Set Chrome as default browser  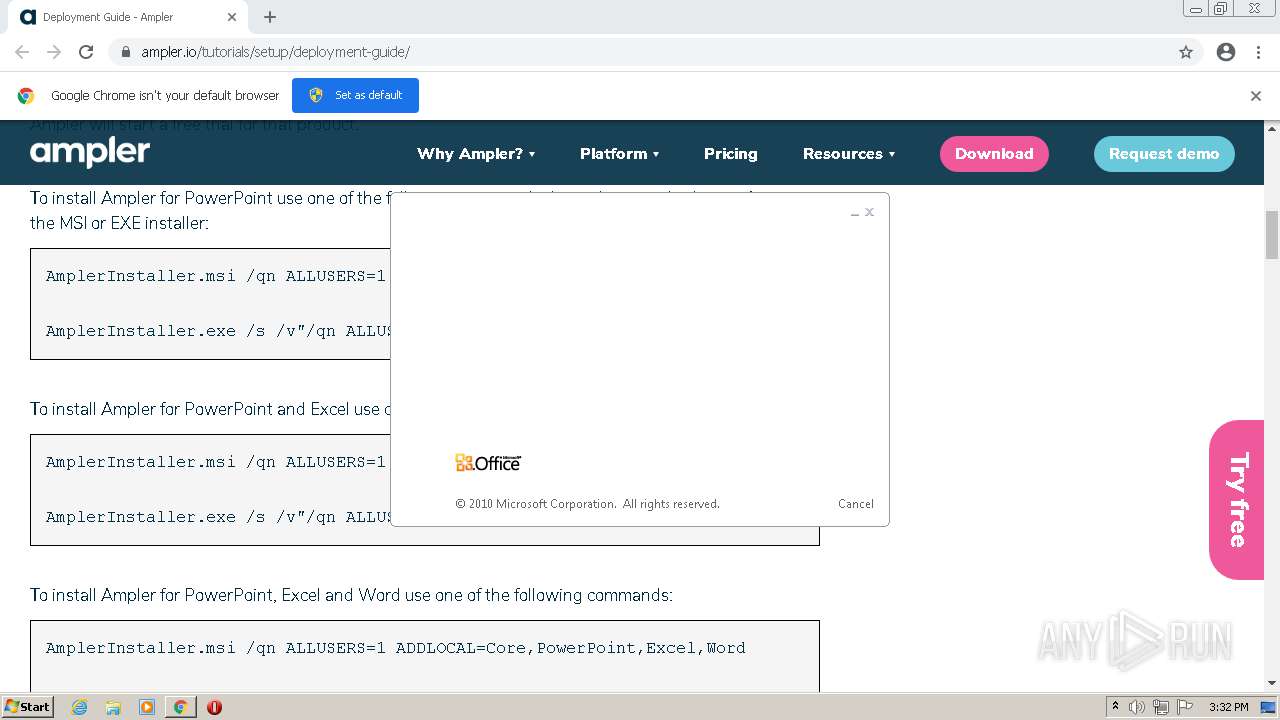click(x=355, y=95)
